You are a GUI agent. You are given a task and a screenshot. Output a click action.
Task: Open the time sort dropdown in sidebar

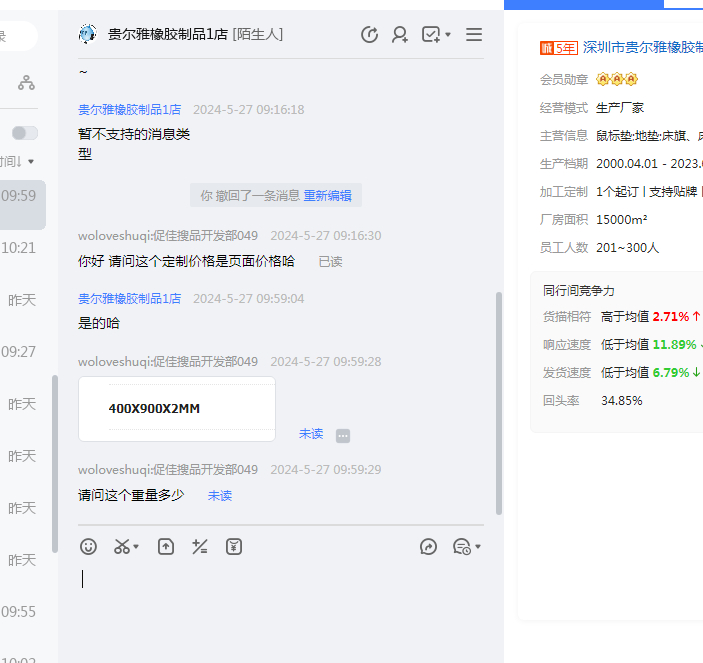pyautogui.click(x=20, y=161)
